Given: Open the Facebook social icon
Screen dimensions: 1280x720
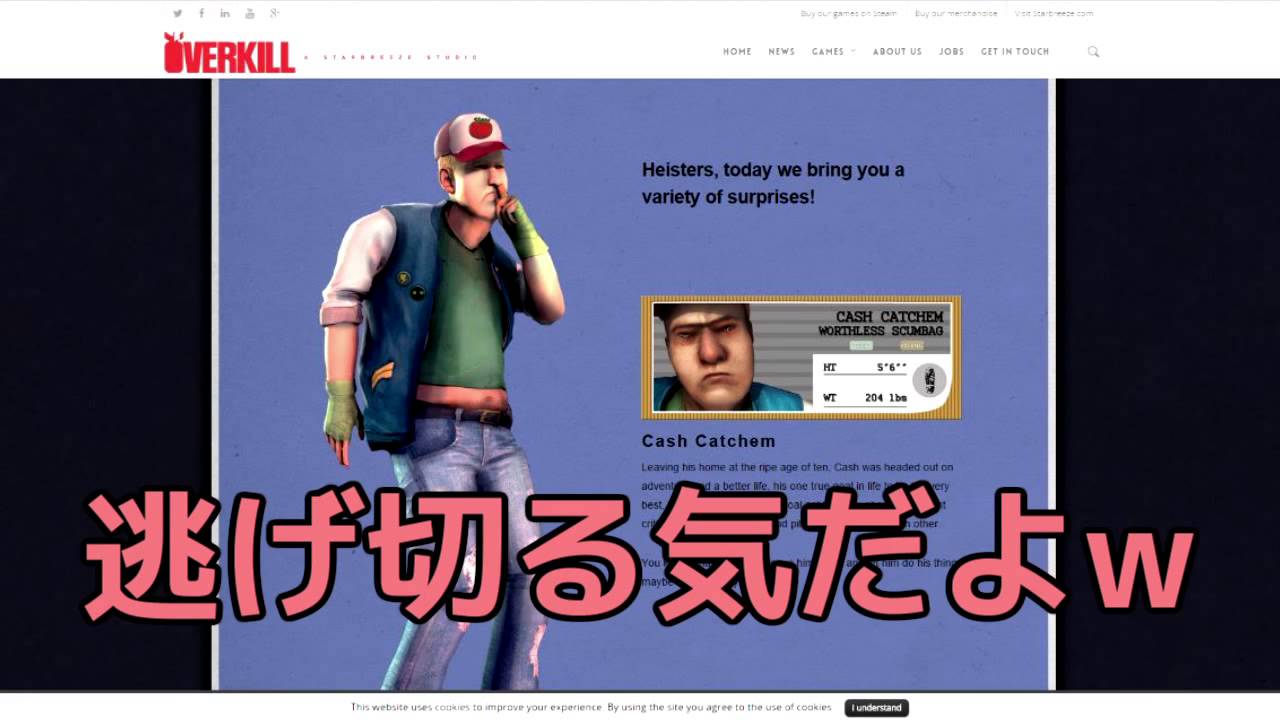Looking at the screenshot, I should pos(201,13).
